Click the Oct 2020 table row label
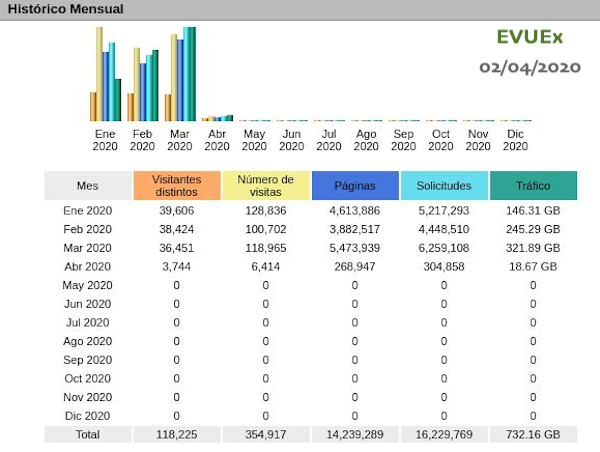The height and width of the screenshot is (452, 600). pos(88,379)
